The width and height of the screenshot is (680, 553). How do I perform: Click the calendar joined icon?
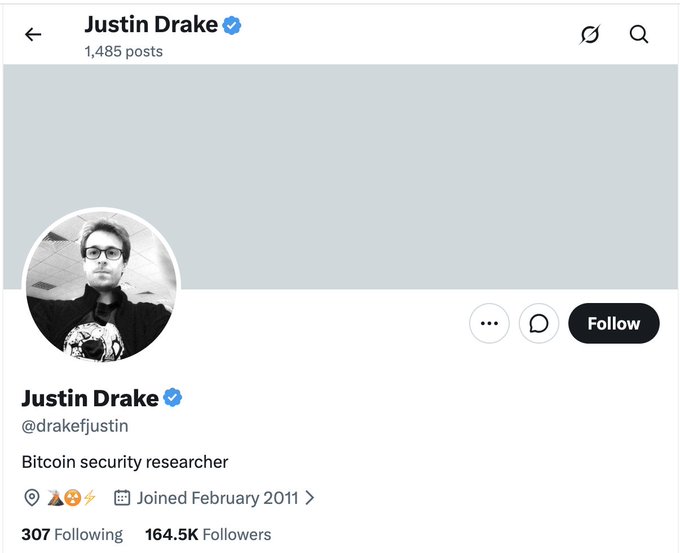(x=122, y=498)
